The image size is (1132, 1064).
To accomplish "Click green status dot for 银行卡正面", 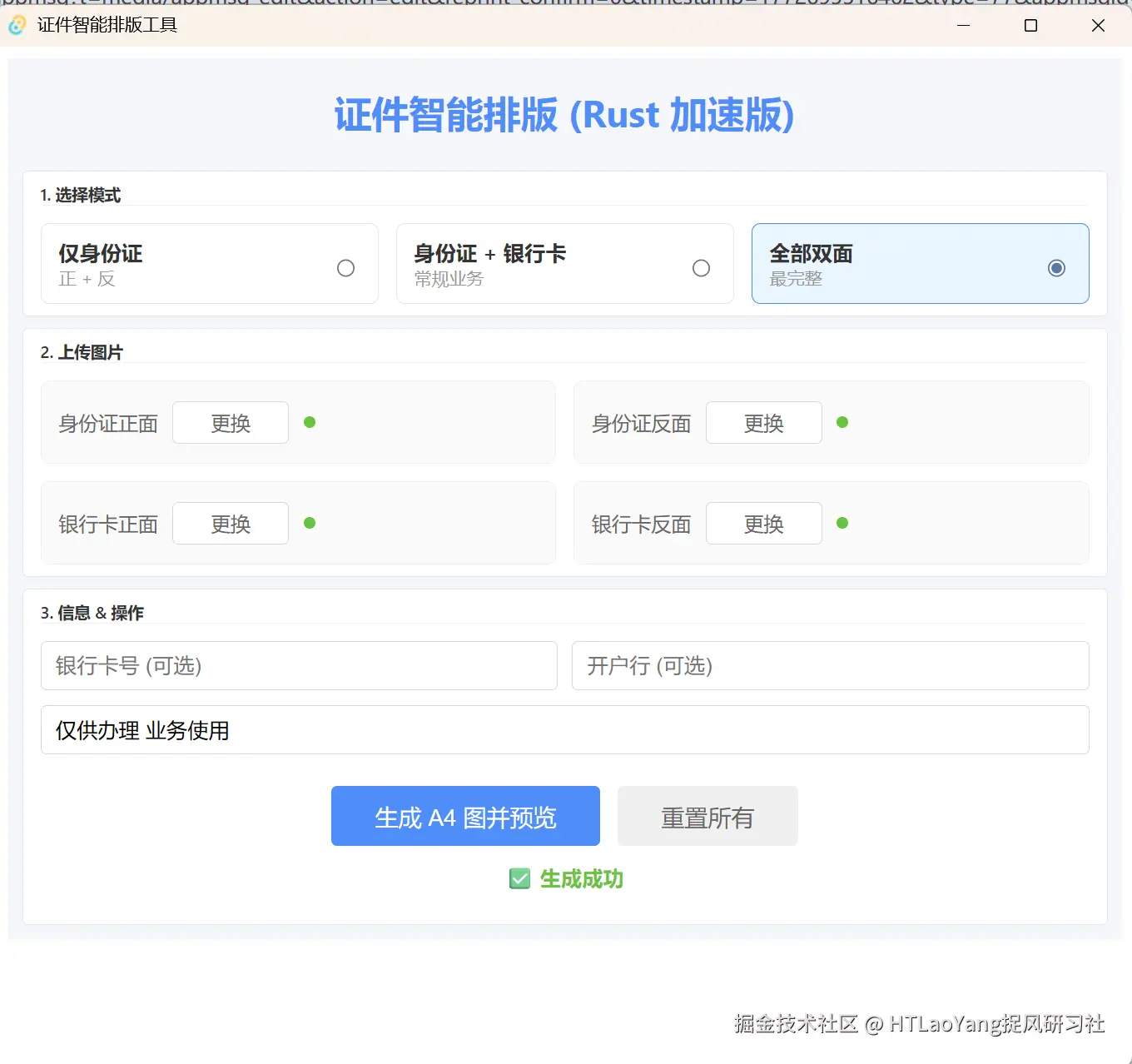I will (x=310, y=523).
